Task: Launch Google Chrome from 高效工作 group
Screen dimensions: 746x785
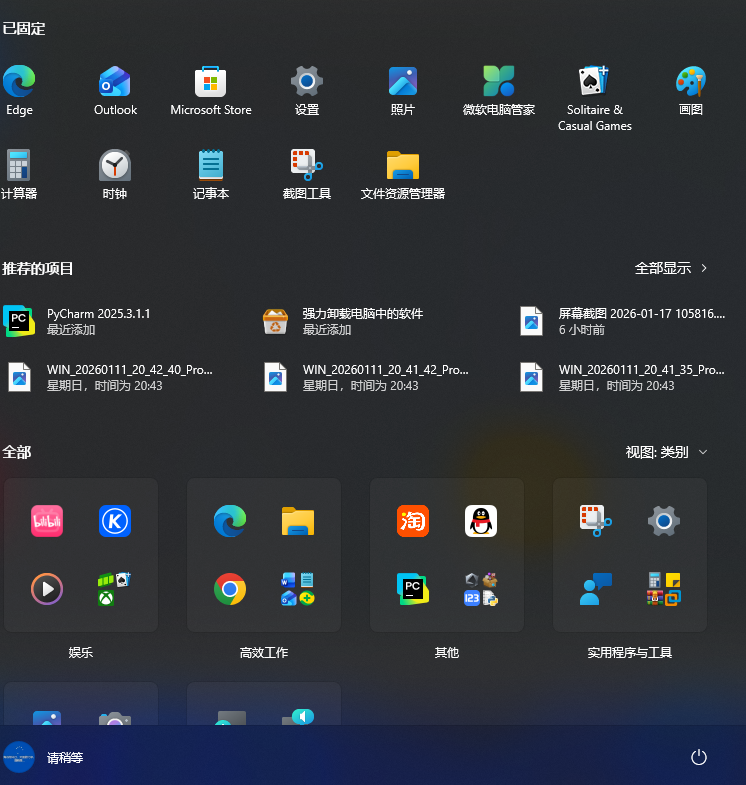Action: 230,589
